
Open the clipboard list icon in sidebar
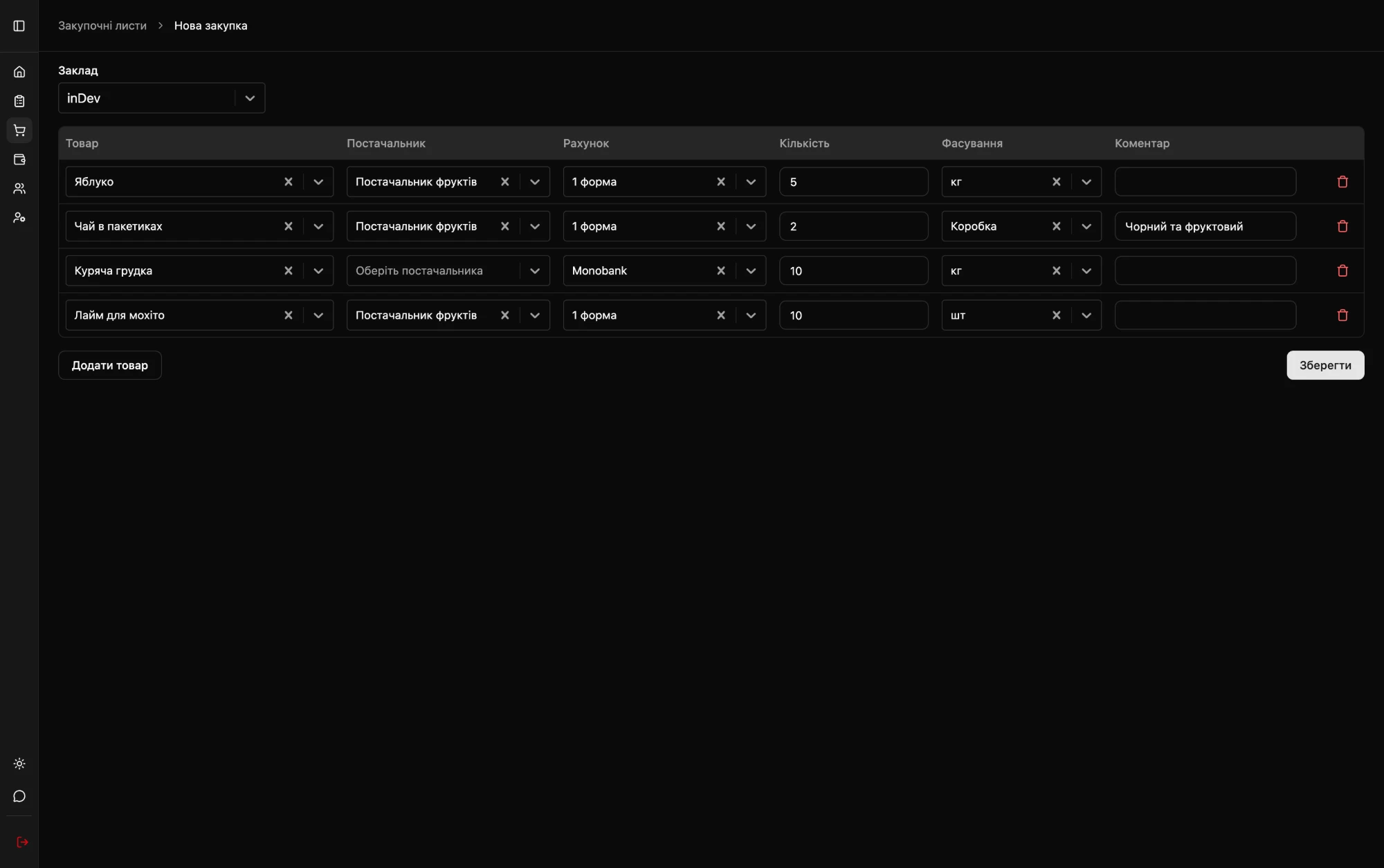tap(19, 101)
